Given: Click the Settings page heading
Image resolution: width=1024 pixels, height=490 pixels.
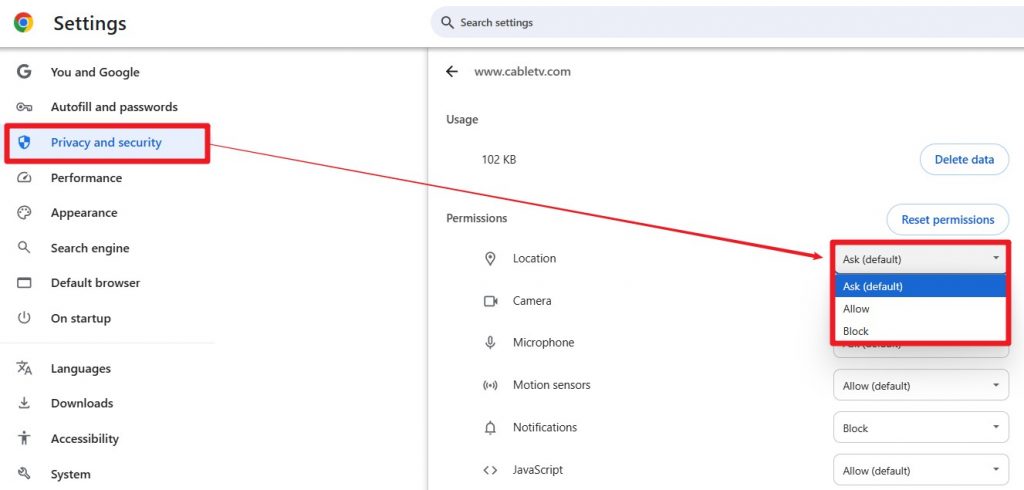Looking at the screenshot, I should tap(90, 24).
